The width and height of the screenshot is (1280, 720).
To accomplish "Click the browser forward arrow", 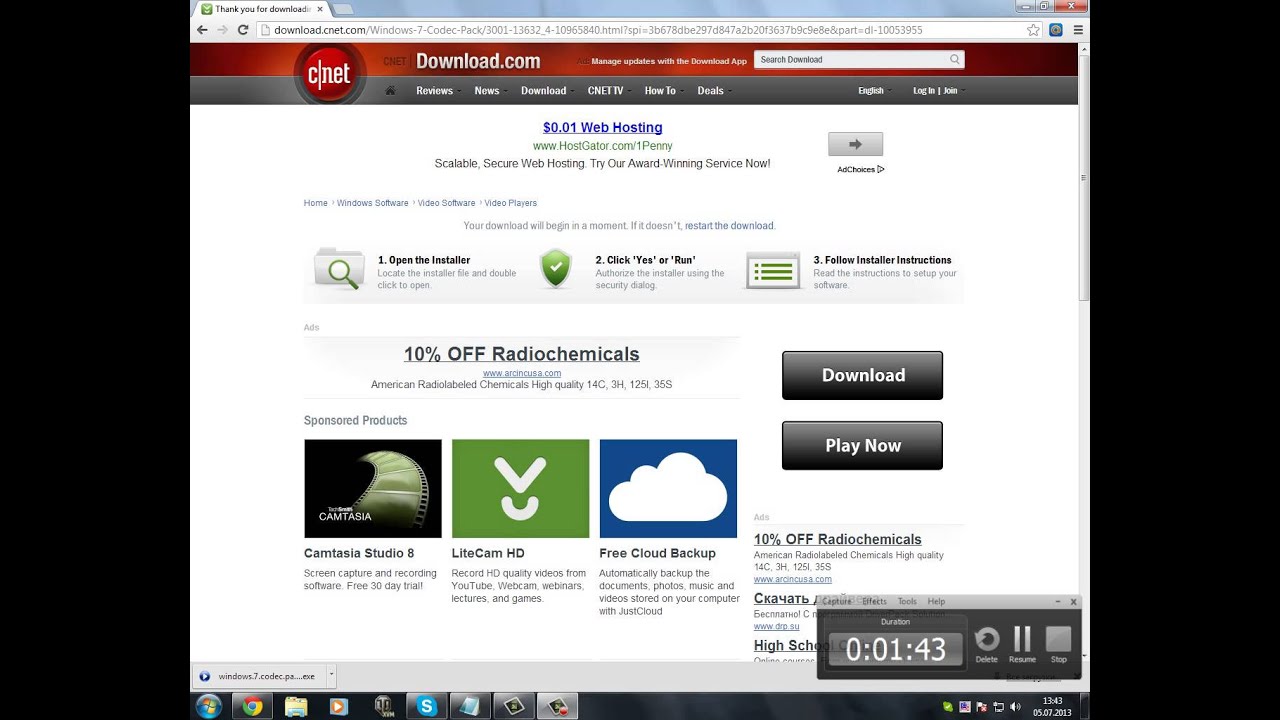I will (222, 30).
